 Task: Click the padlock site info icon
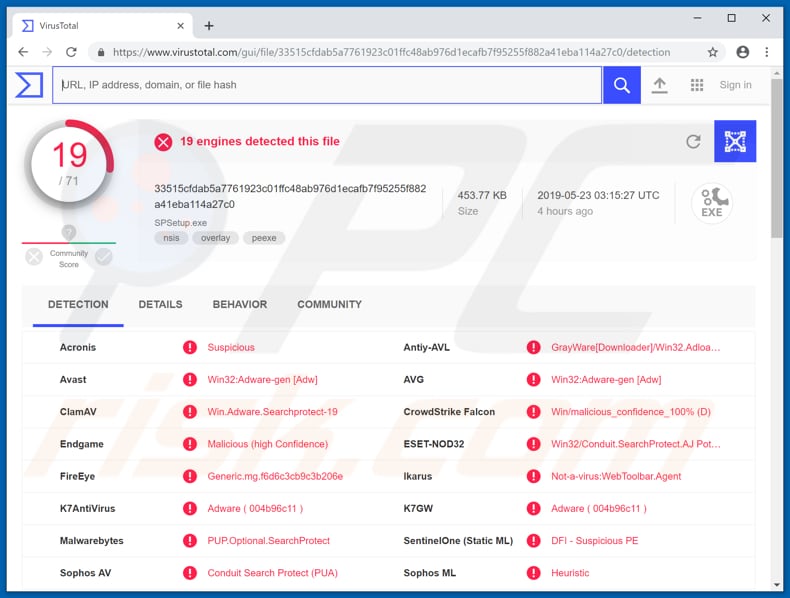point(101,52)
